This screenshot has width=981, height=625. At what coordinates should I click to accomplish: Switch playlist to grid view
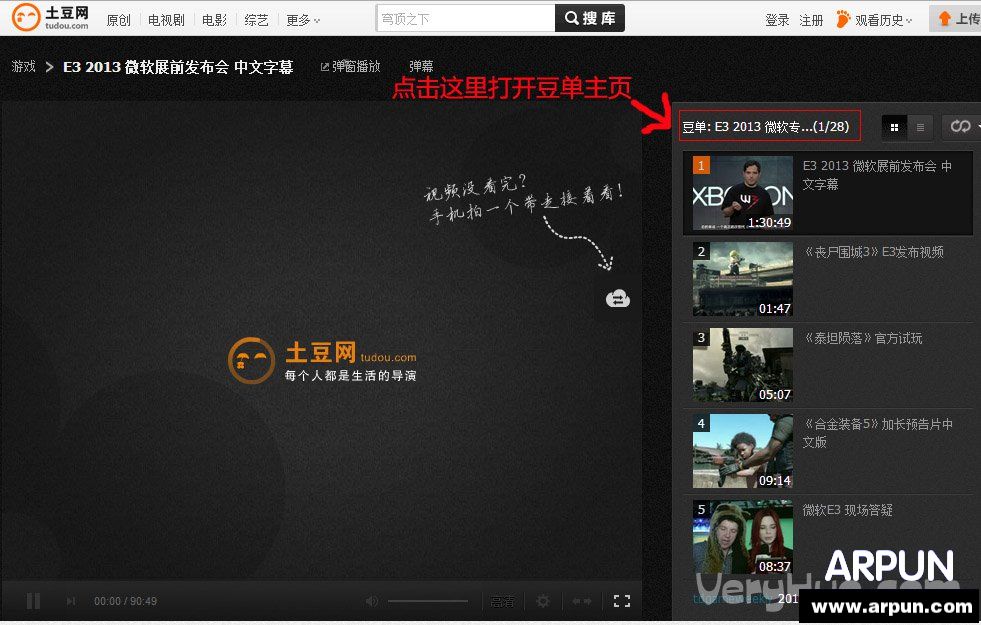pyautogui.click(x=894, y=127)
